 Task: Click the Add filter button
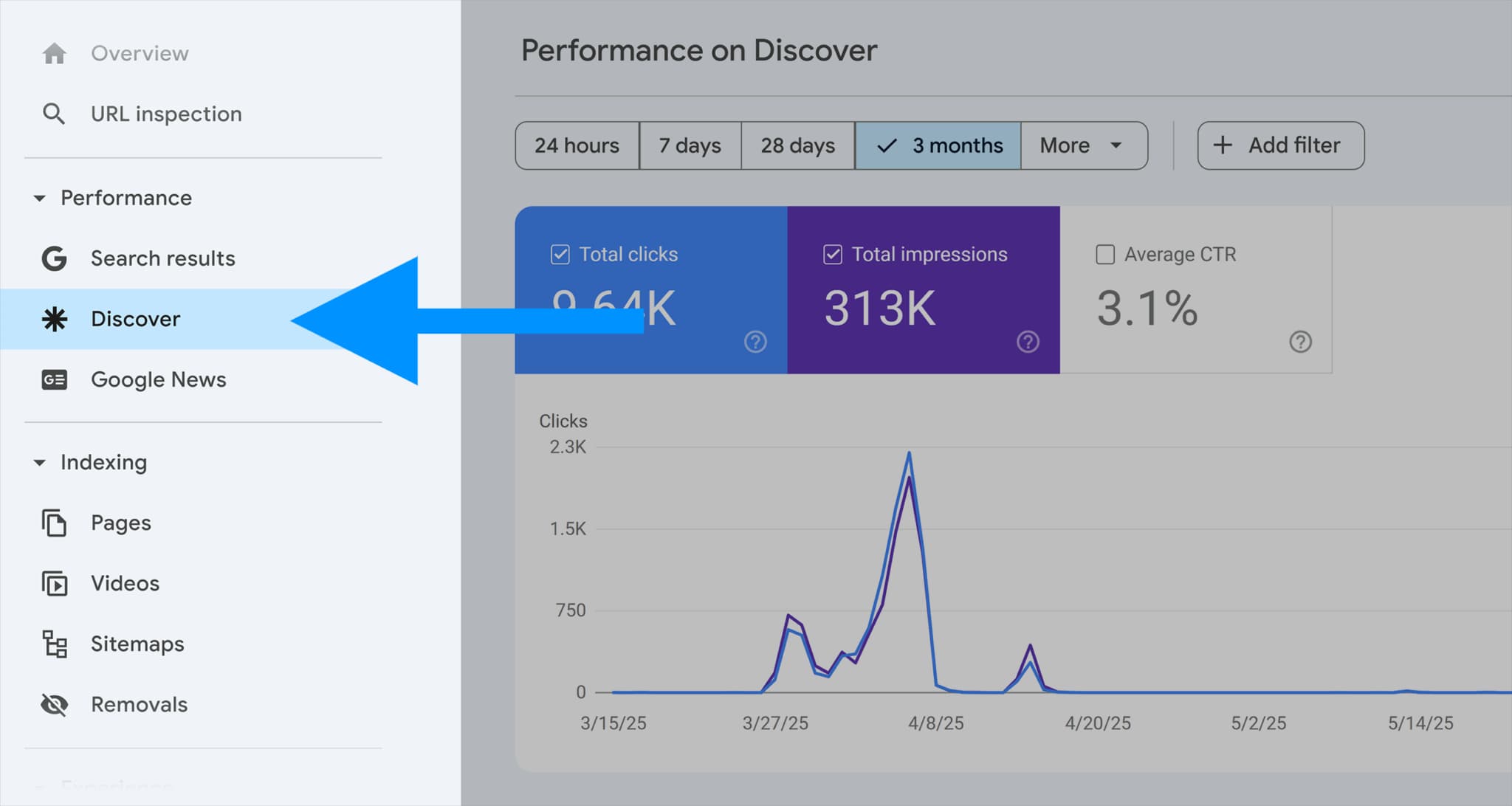pos(1280,145)
